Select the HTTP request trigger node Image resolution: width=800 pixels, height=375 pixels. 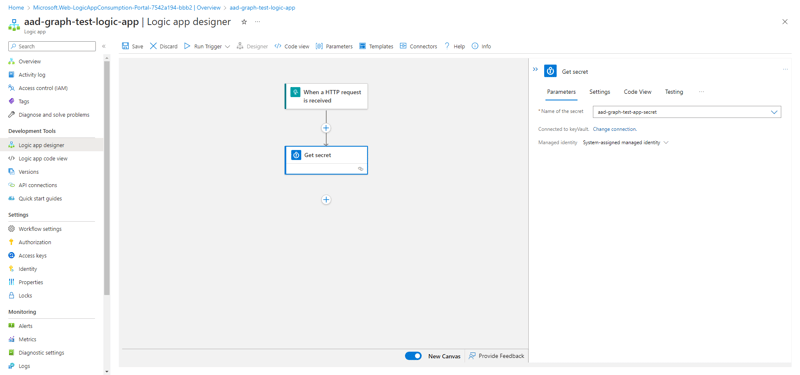[x=326, y=96]
